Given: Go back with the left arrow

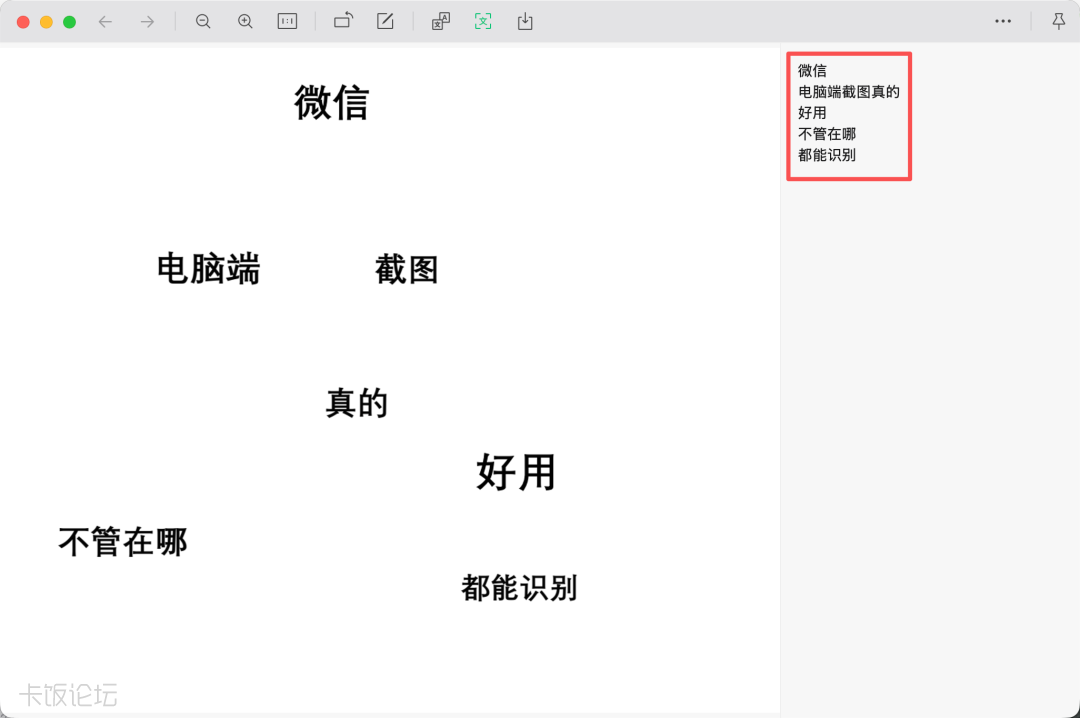Looking at the screenshot, I should point(105,22).
